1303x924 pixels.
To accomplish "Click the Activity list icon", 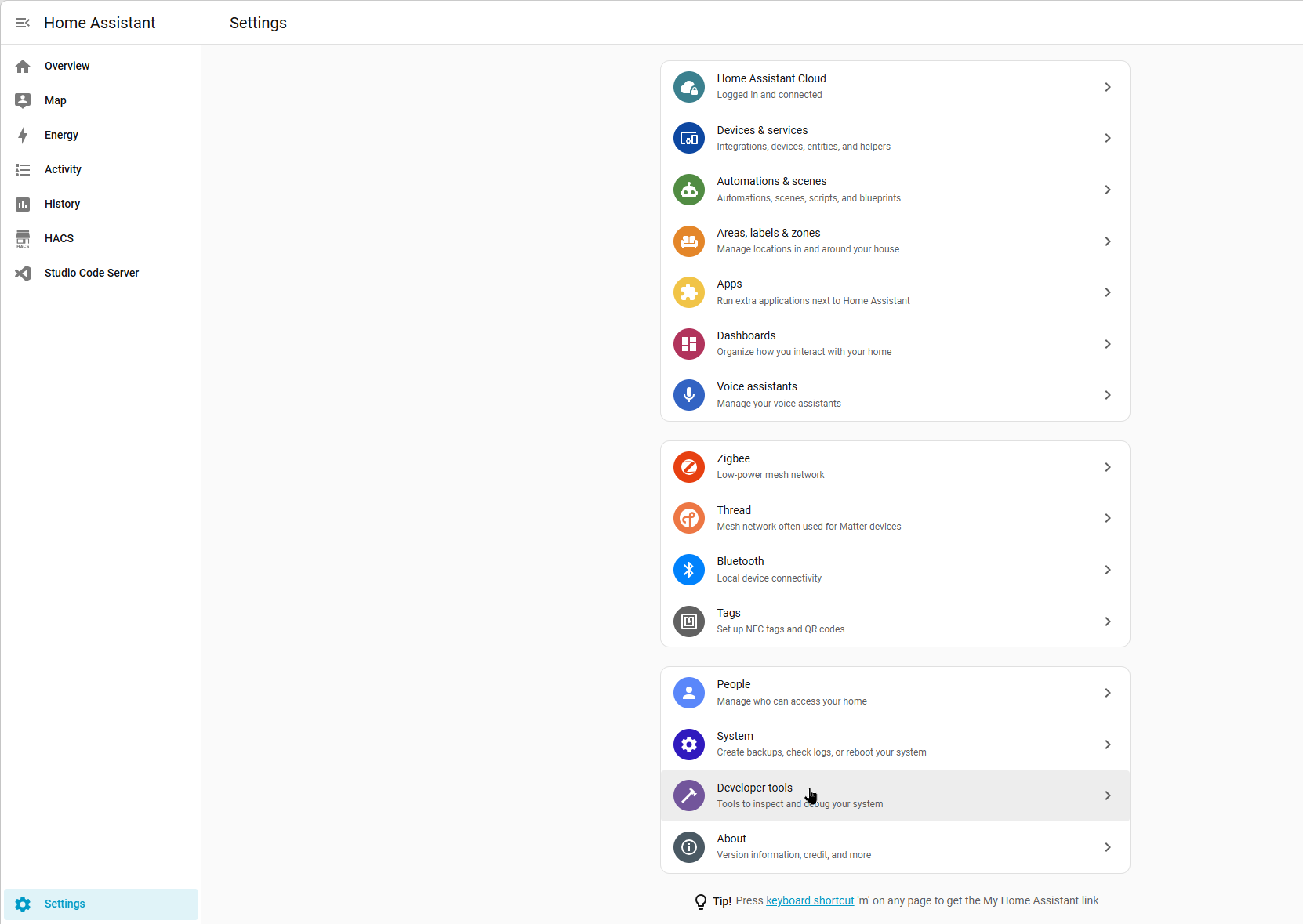I will click(23, 169).
